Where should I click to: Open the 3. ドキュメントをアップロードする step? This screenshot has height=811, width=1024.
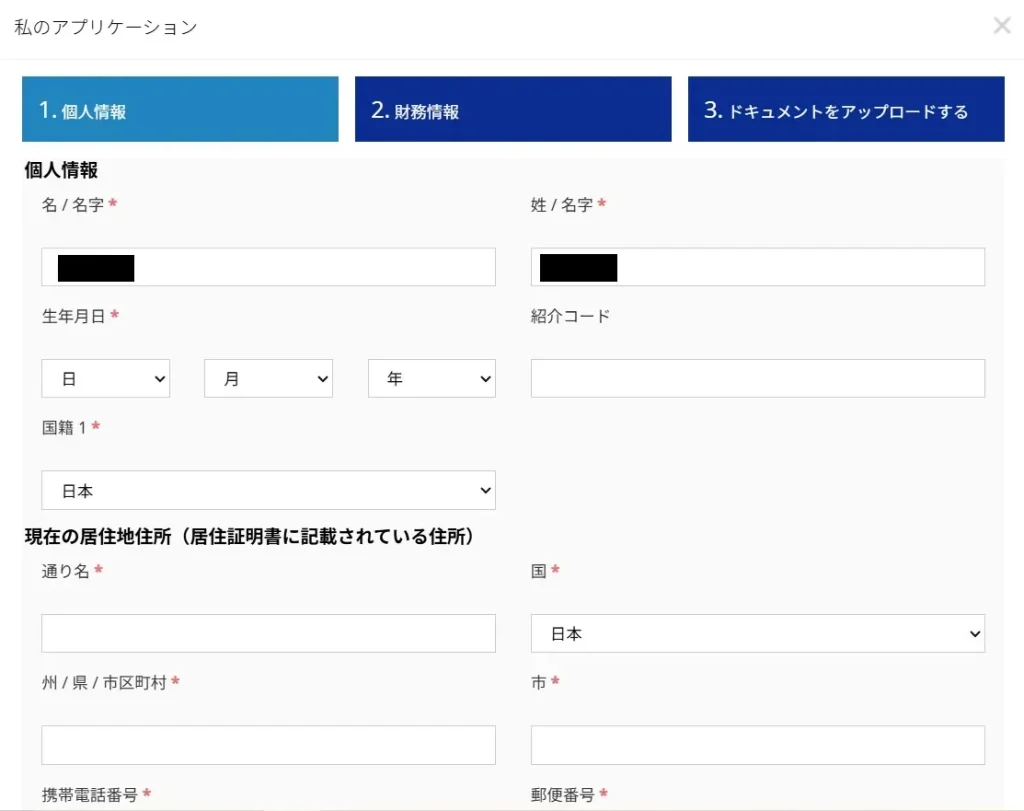pyautogui.click(x=845, y=110)
